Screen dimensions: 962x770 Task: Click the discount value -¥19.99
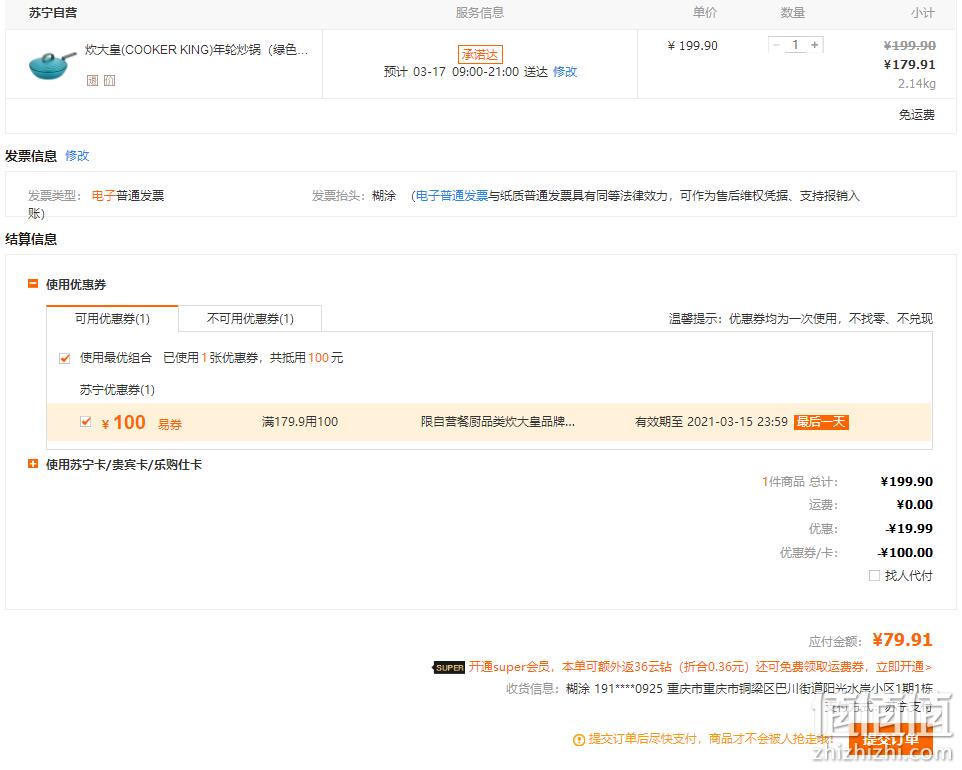pos(909,528)
